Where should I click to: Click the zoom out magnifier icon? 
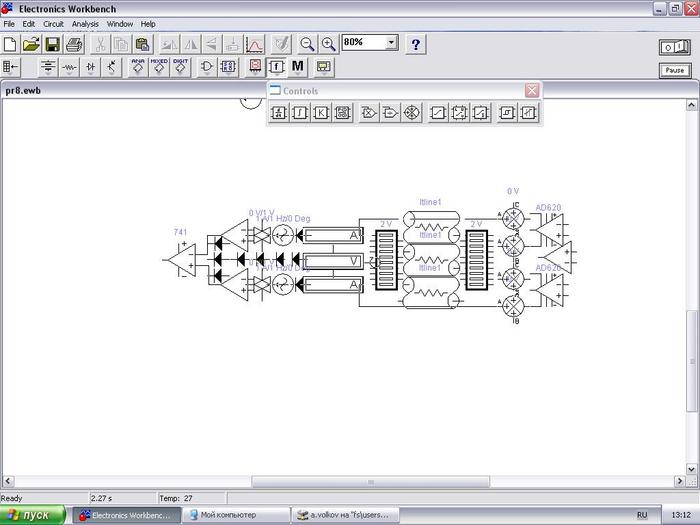click(308, 44)
